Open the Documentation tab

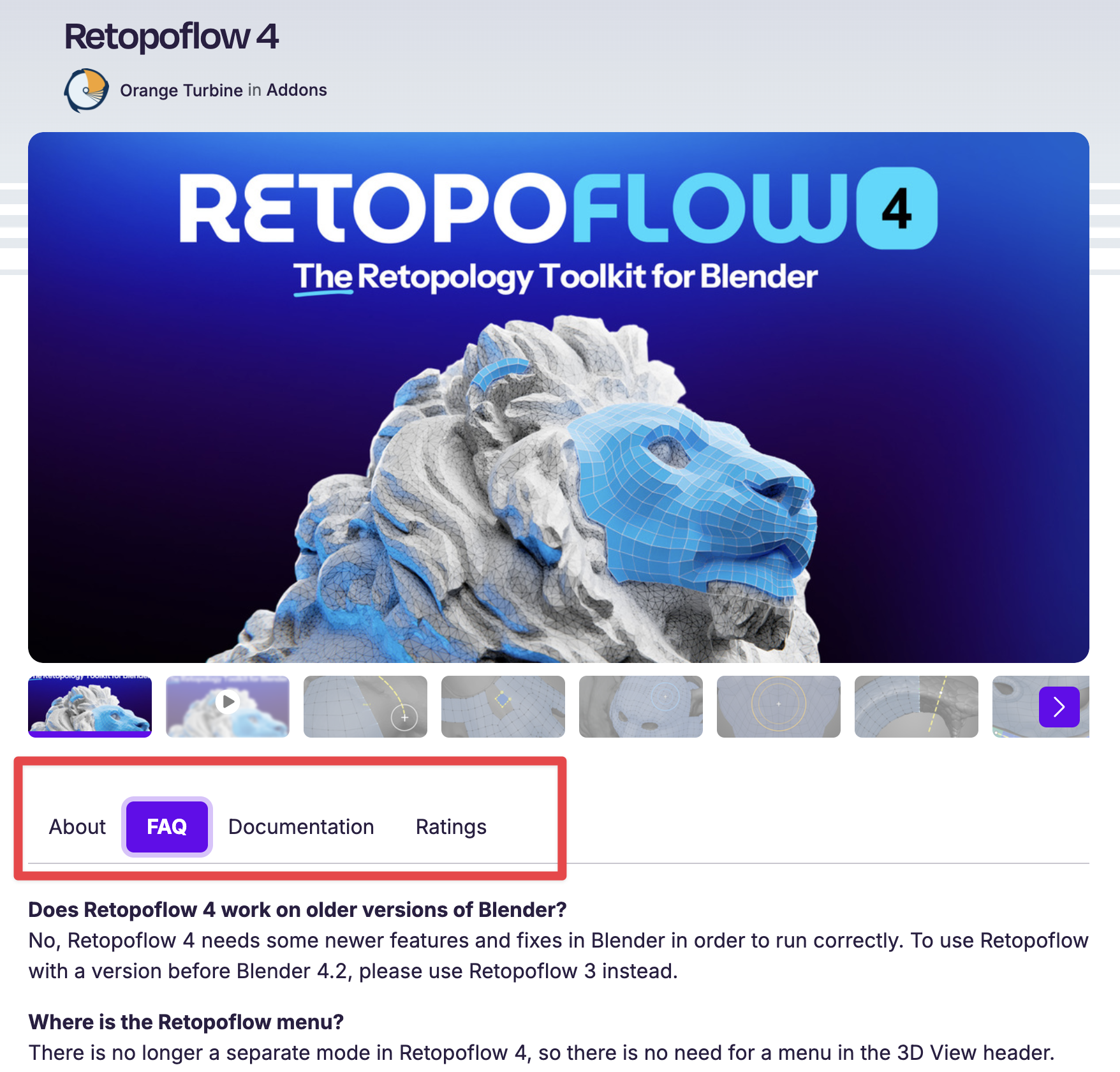(301, 826)
